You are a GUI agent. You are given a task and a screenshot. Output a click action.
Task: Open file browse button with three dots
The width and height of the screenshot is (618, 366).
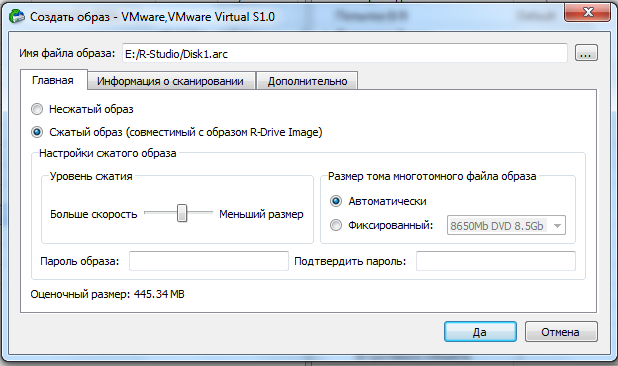coord(586,53)
